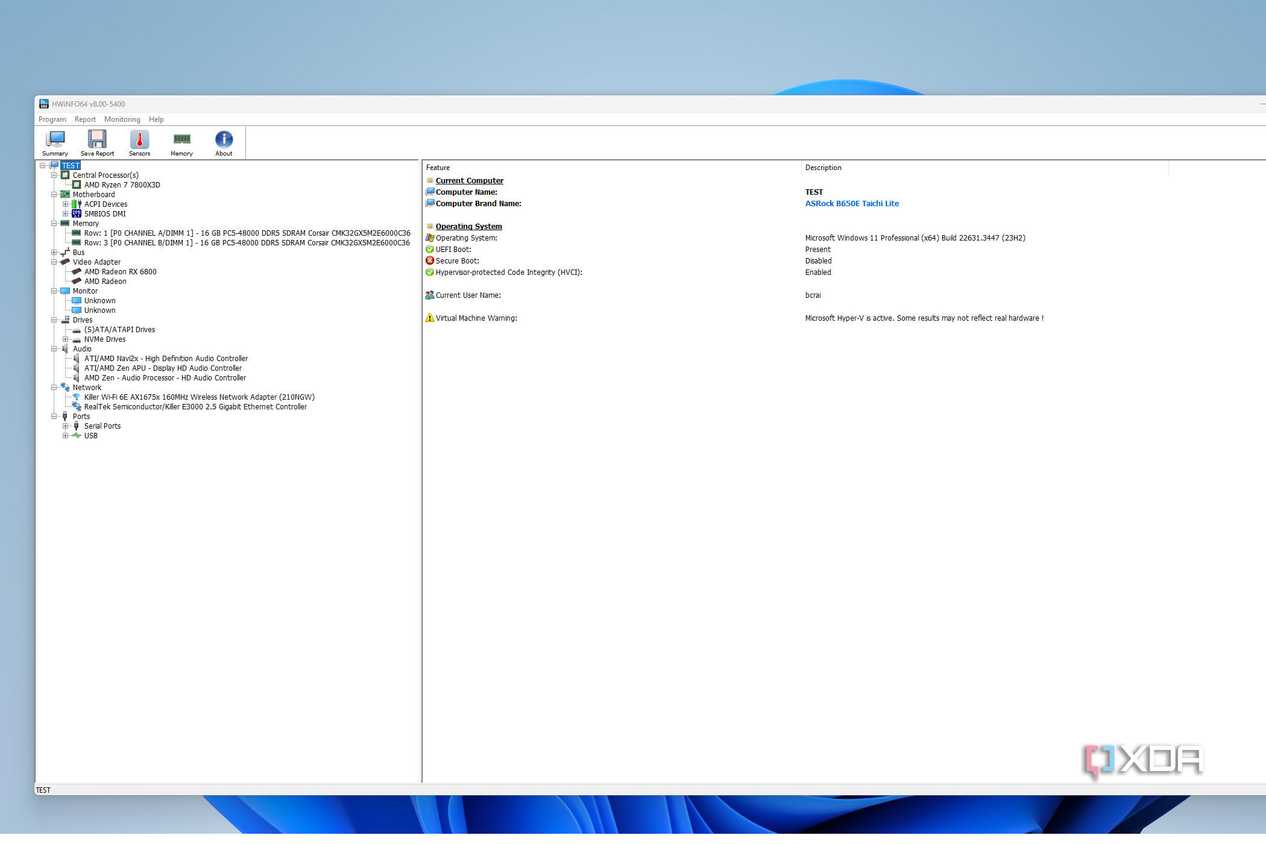The width and height of the screenshot is (1266, 844).
Task: Click the SMBIOS DMI icon
Action: [x=77, y=214]
